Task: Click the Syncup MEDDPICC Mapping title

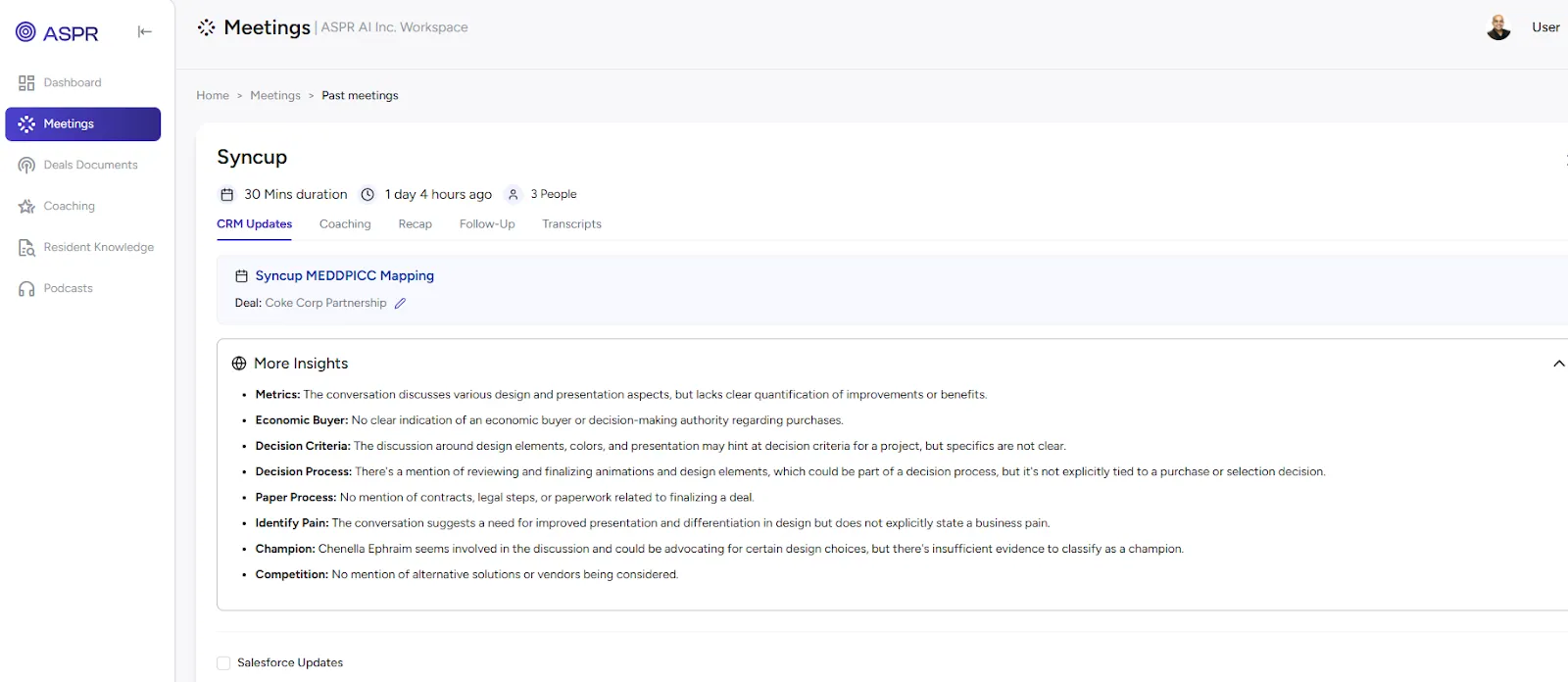Action: [x=344, y=276]
